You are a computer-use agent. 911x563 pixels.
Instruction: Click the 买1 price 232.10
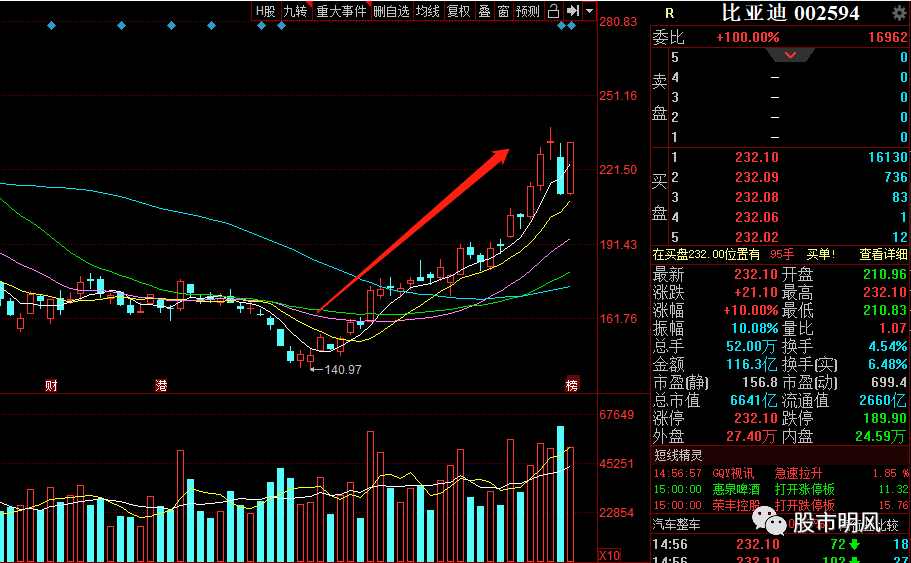point(756,157)
